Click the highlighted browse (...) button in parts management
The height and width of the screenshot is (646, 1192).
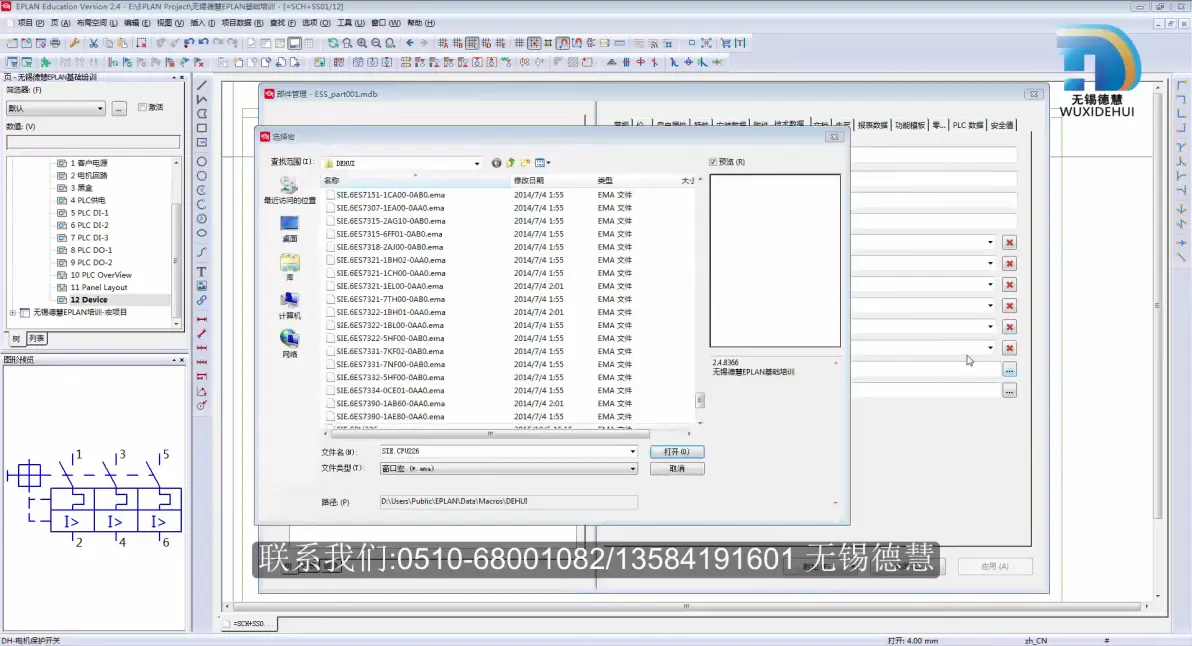(1009, 370)
